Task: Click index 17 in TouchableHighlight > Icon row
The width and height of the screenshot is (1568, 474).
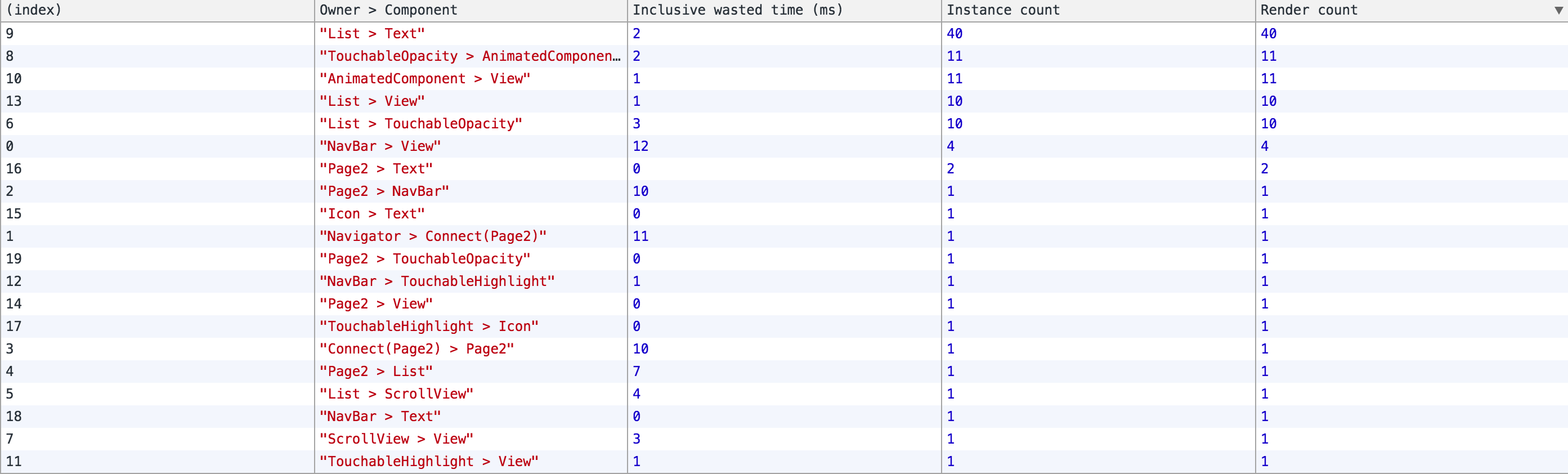Action: point(14,326)
